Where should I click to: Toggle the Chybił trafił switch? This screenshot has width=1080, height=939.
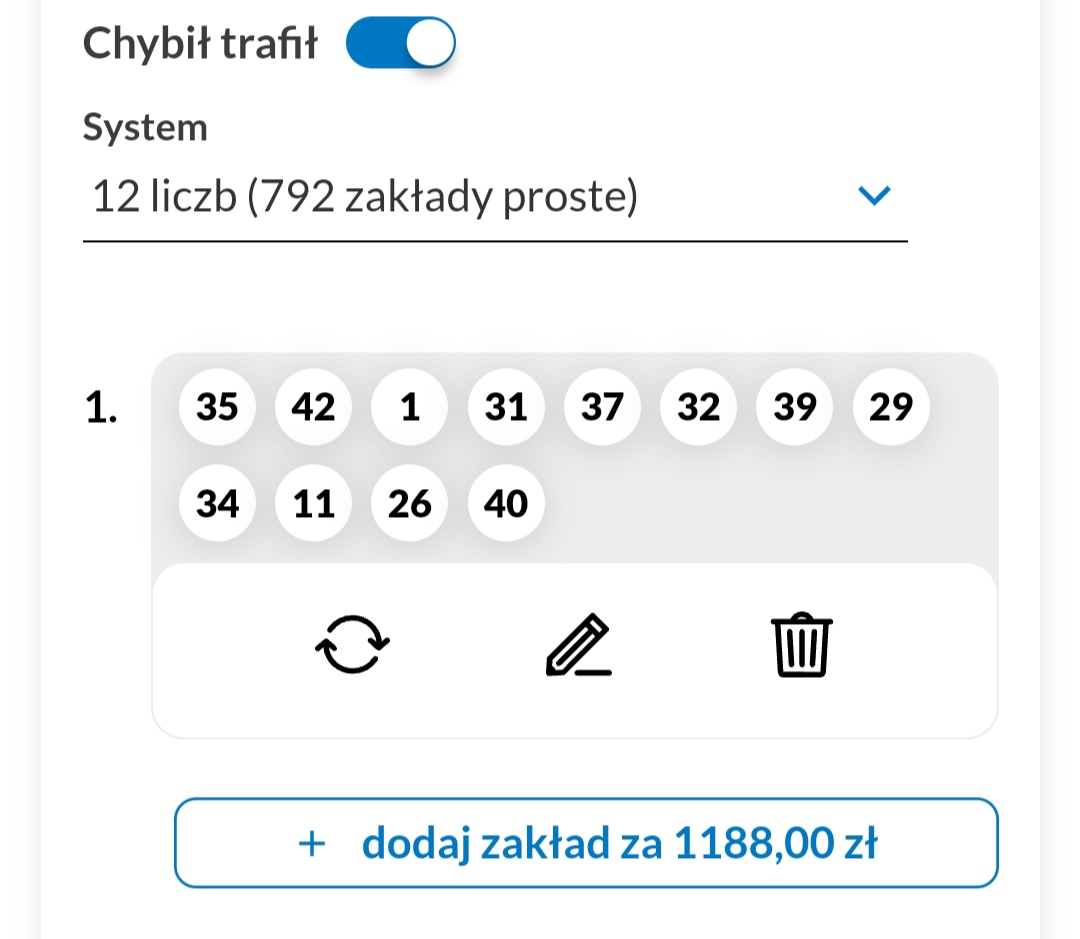pyautogui.click(x=401, y=43)
